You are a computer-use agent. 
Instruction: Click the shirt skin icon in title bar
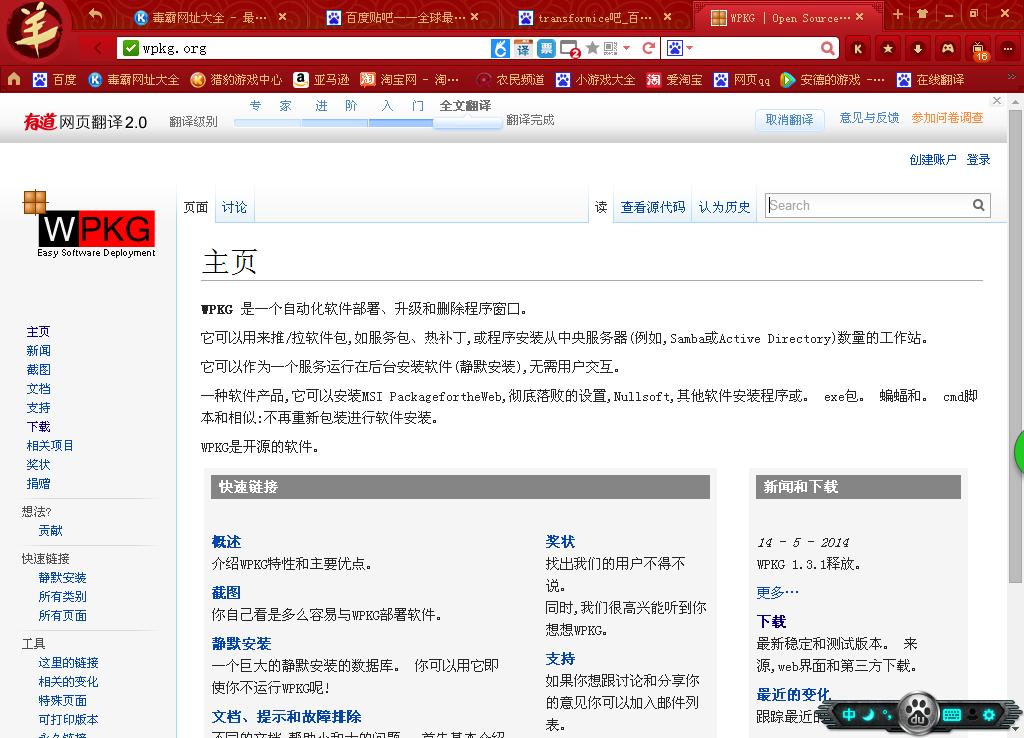[923, 14]
